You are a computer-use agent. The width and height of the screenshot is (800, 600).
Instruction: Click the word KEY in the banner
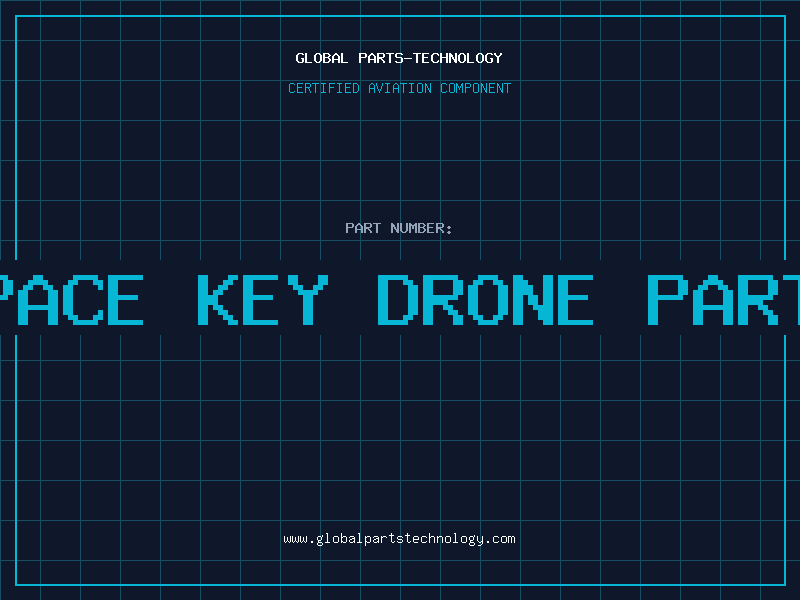262,299
